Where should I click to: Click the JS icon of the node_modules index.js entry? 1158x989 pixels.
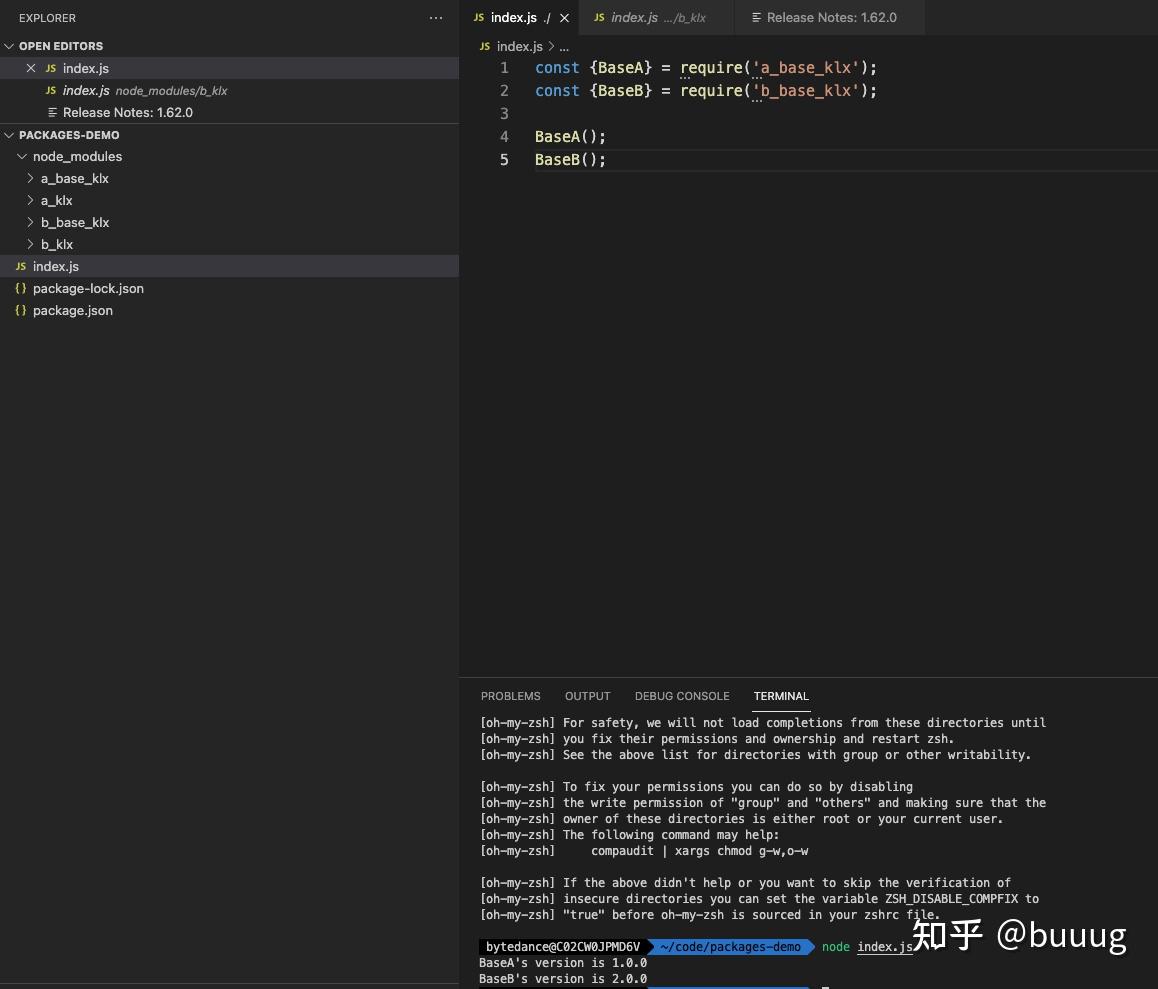pyautogui.click(x=49, y=91)
